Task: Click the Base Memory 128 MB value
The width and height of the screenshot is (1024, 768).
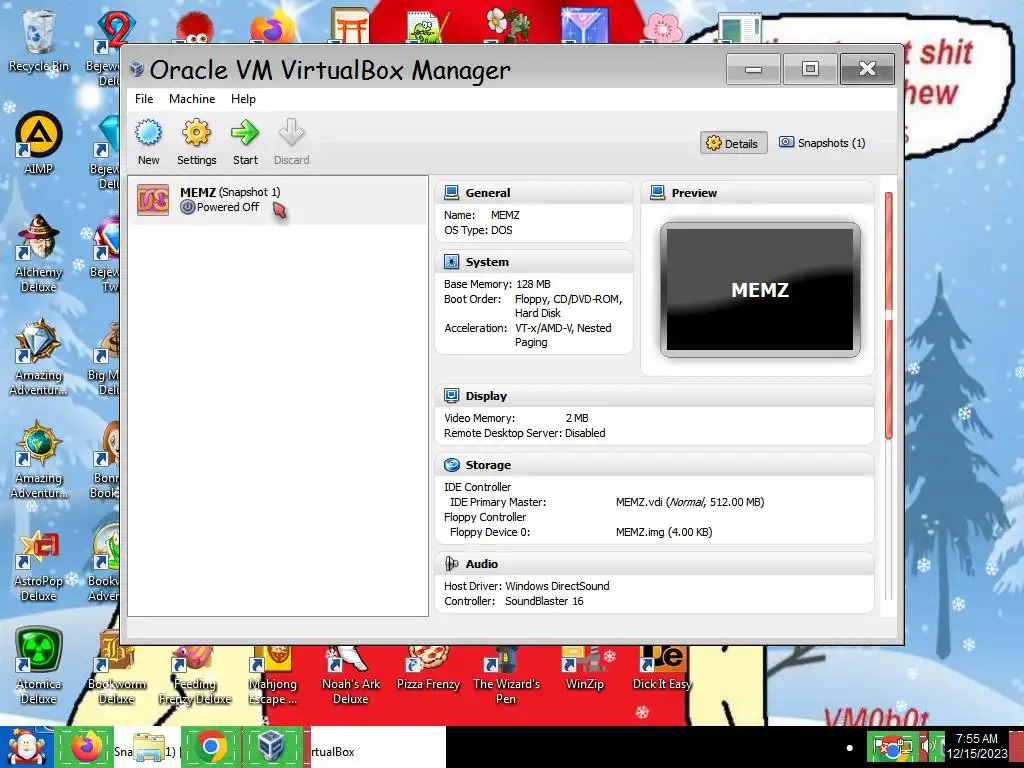Action: tap(533, 284)
